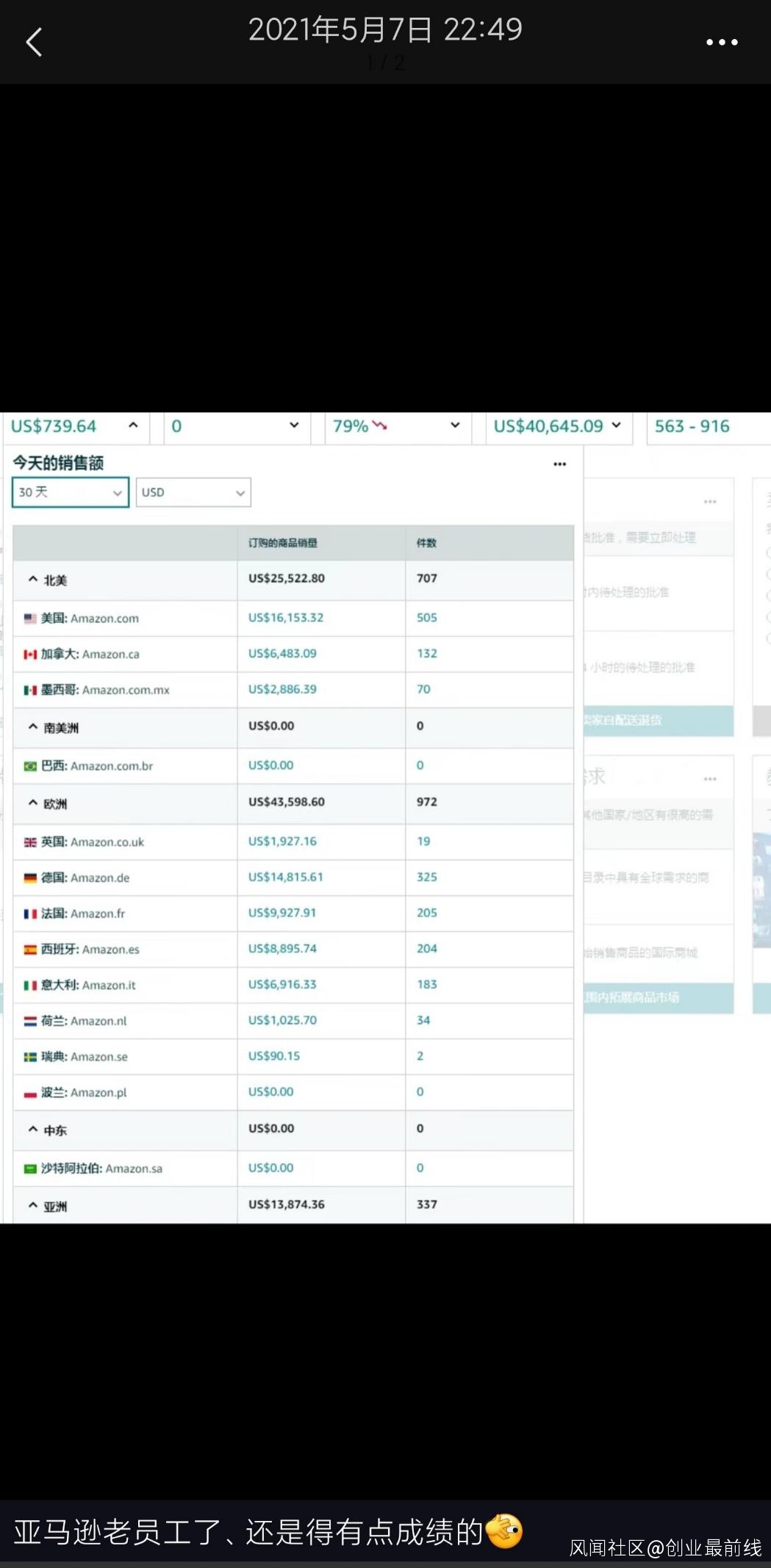Screen dimensions: 771x1568
Task: Collapse the 南美洲 region group
Action: click(33, 727)
